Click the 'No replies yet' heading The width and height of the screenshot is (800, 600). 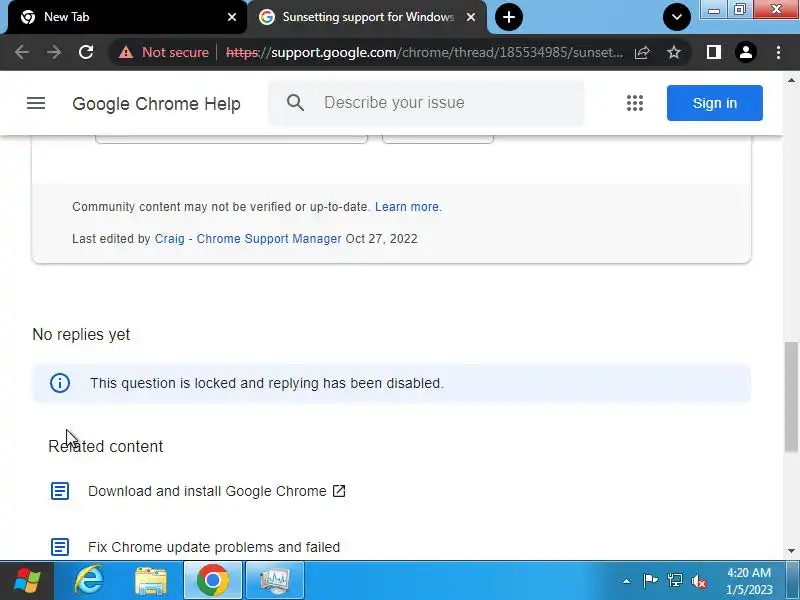(81, 335)
